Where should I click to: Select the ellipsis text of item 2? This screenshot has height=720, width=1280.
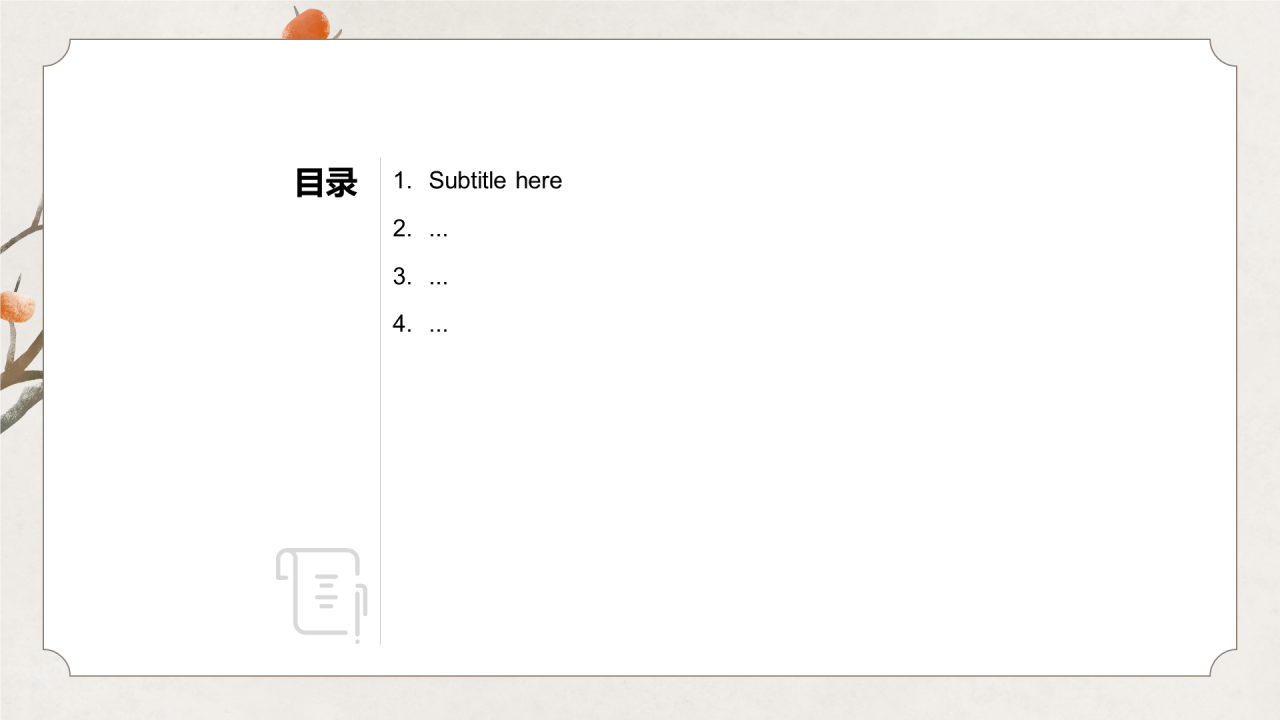click(438, 231)
